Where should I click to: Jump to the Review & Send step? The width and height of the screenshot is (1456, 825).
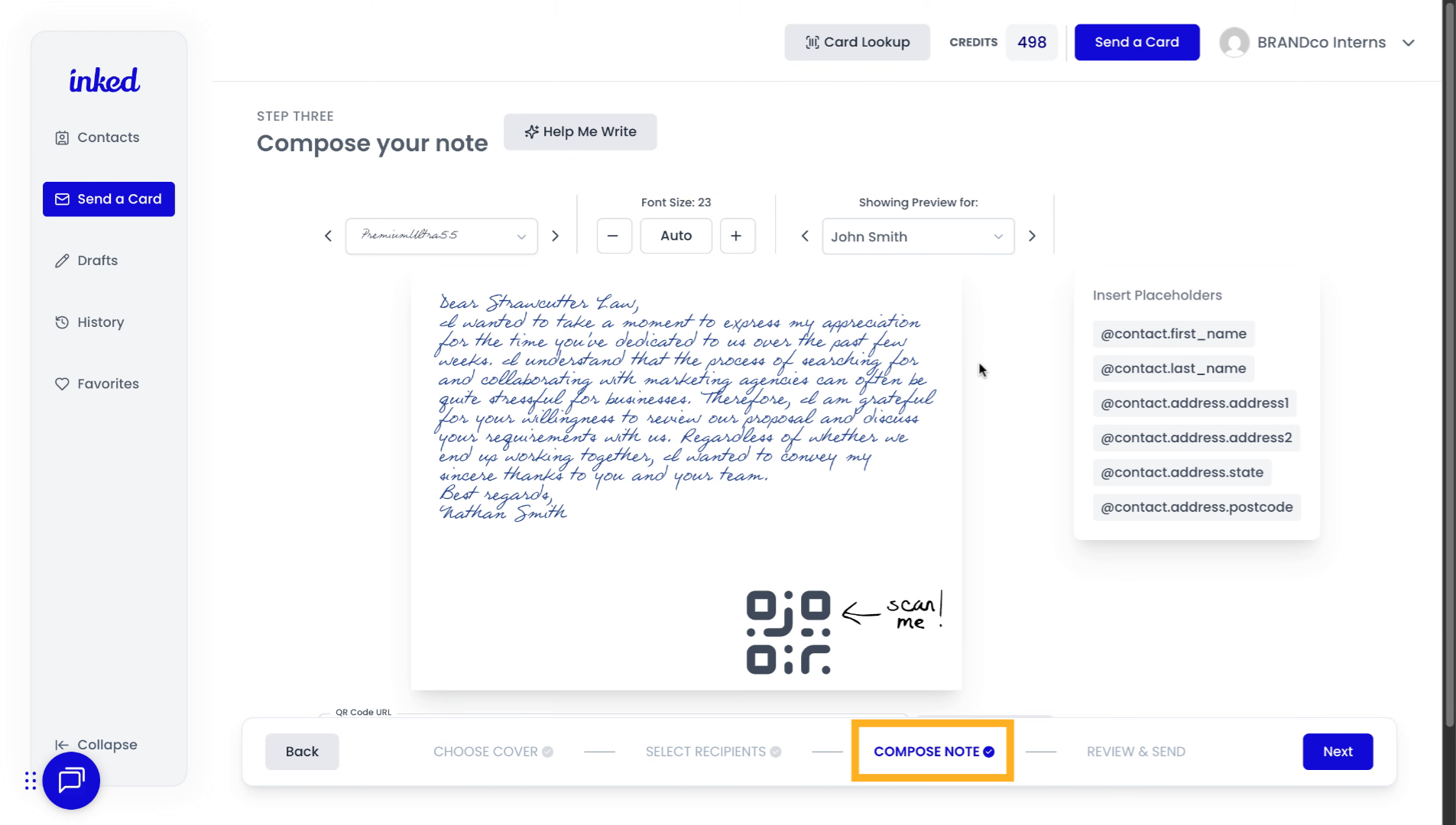[1136, 752]
